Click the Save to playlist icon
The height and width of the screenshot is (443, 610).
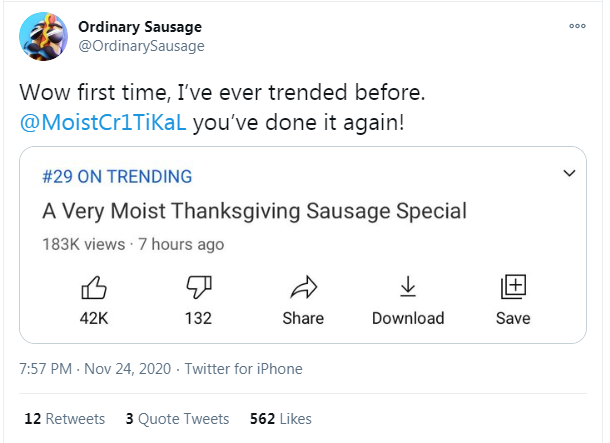tap(513, 287)
